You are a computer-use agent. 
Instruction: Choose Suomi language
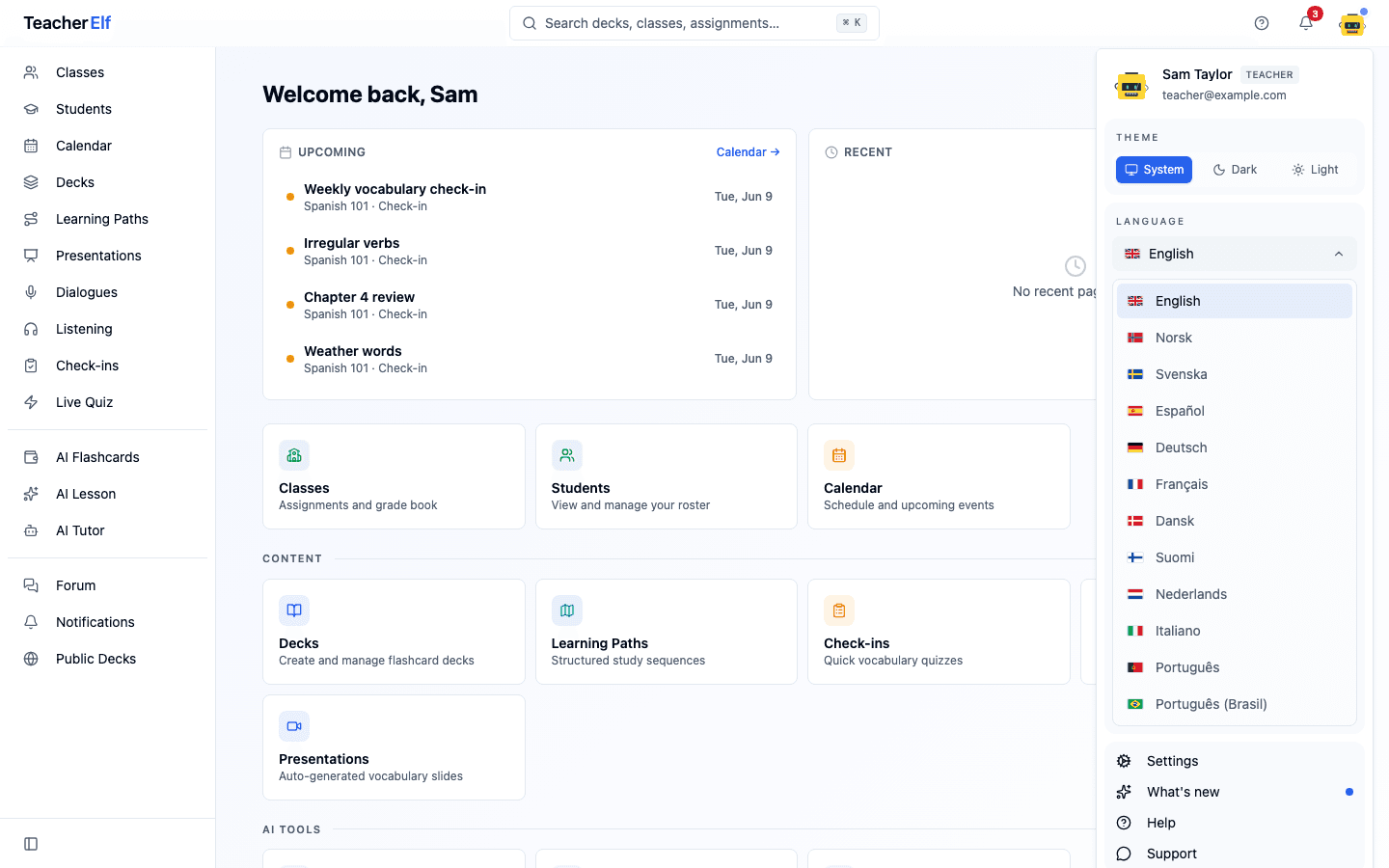(1235, 557)
